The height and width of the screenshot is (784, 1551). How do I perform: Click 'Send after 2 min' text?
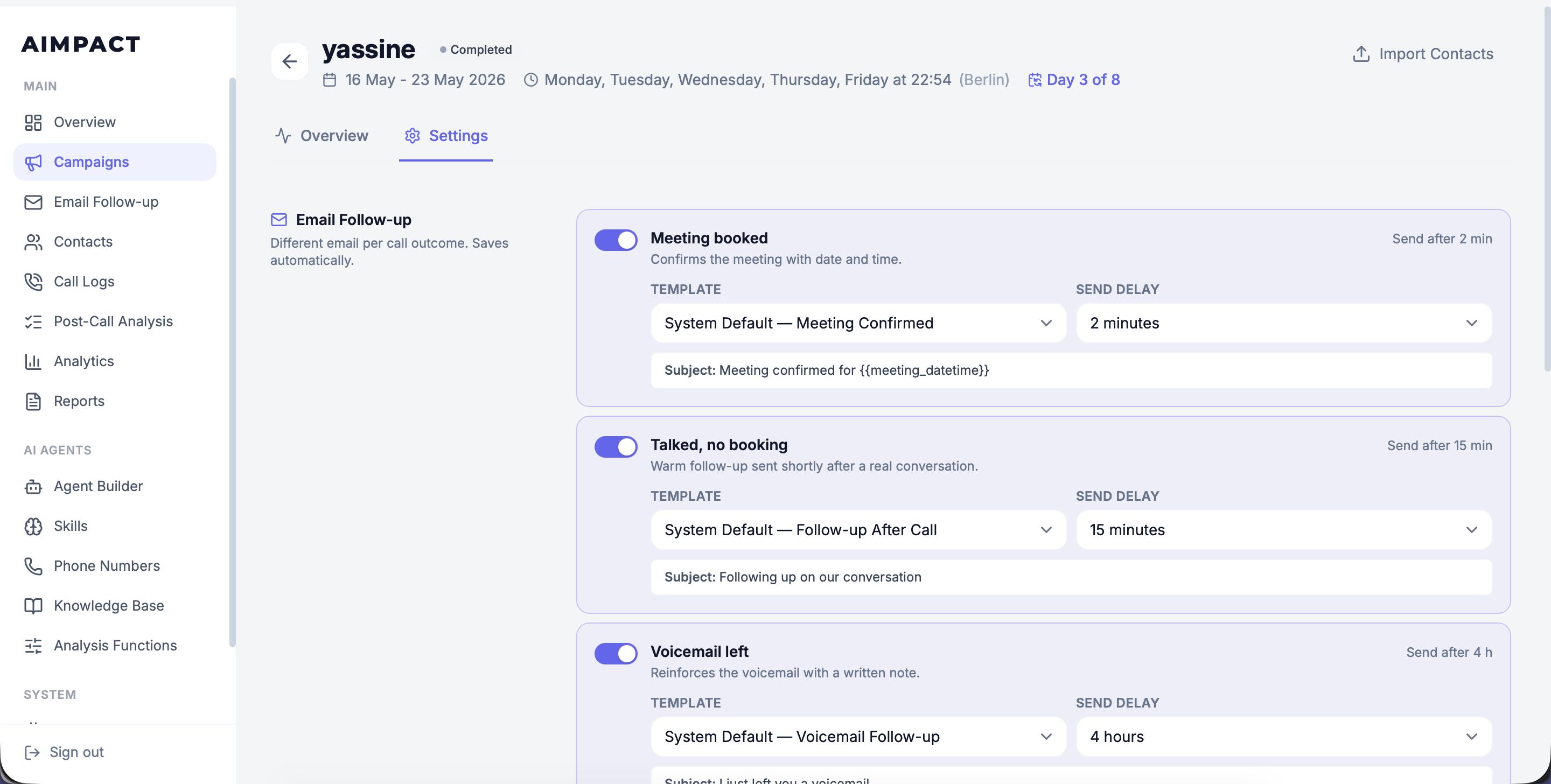tap(1442, 239)
